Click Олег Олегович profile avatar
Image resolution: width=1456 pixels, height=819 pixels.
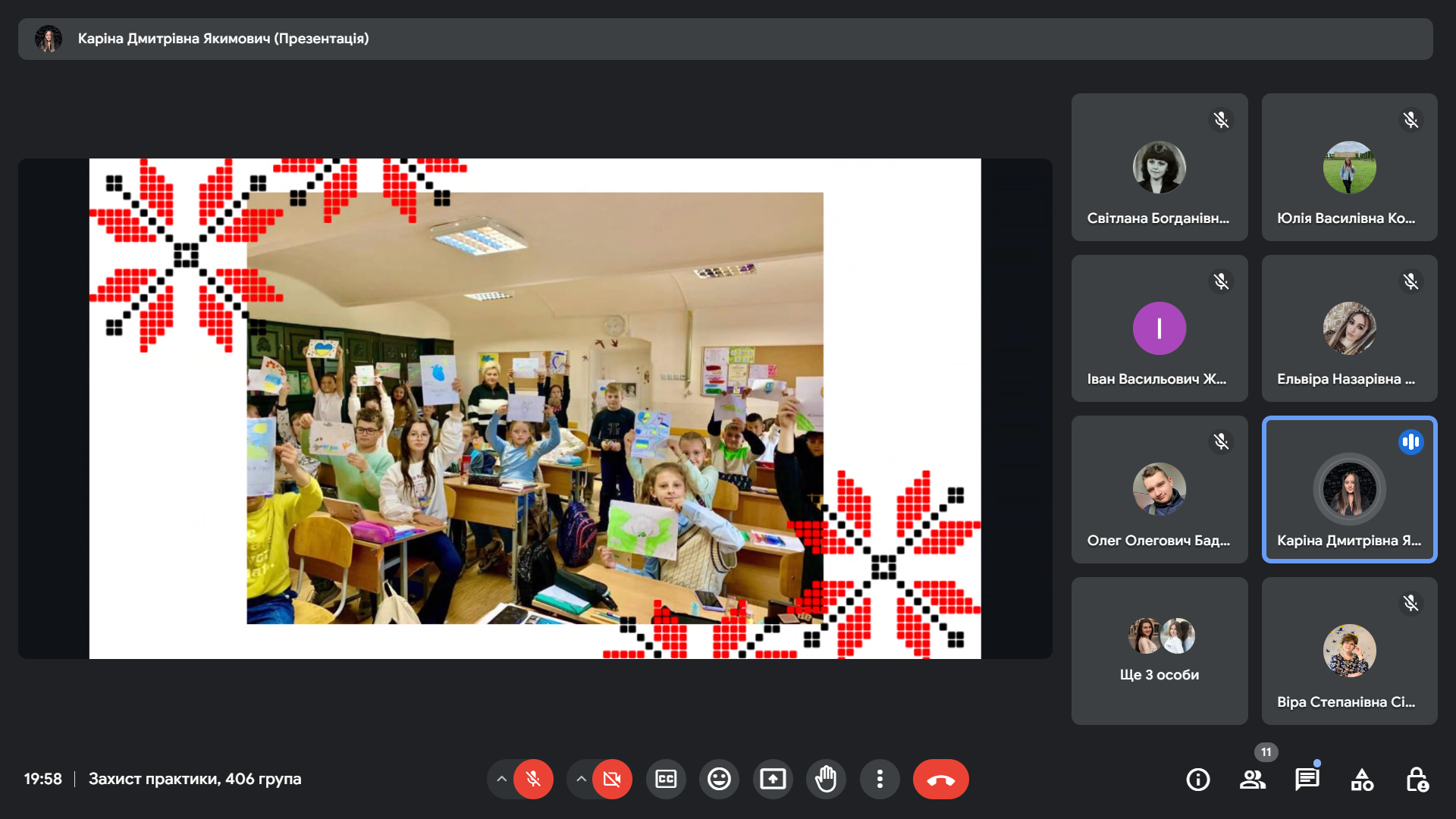click(x=1159, y=489)
